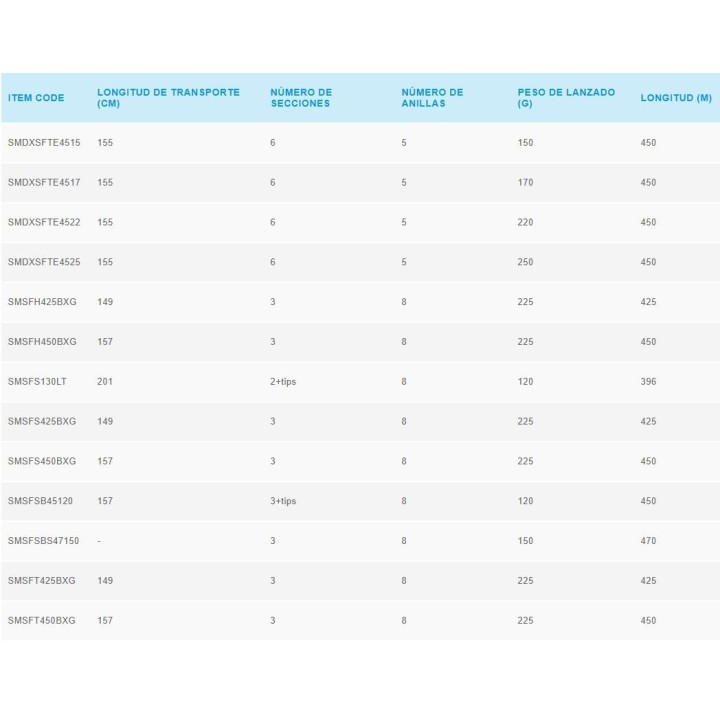Click the 396 length value
This screenshot has height=720, width=720.
[648, 382]
